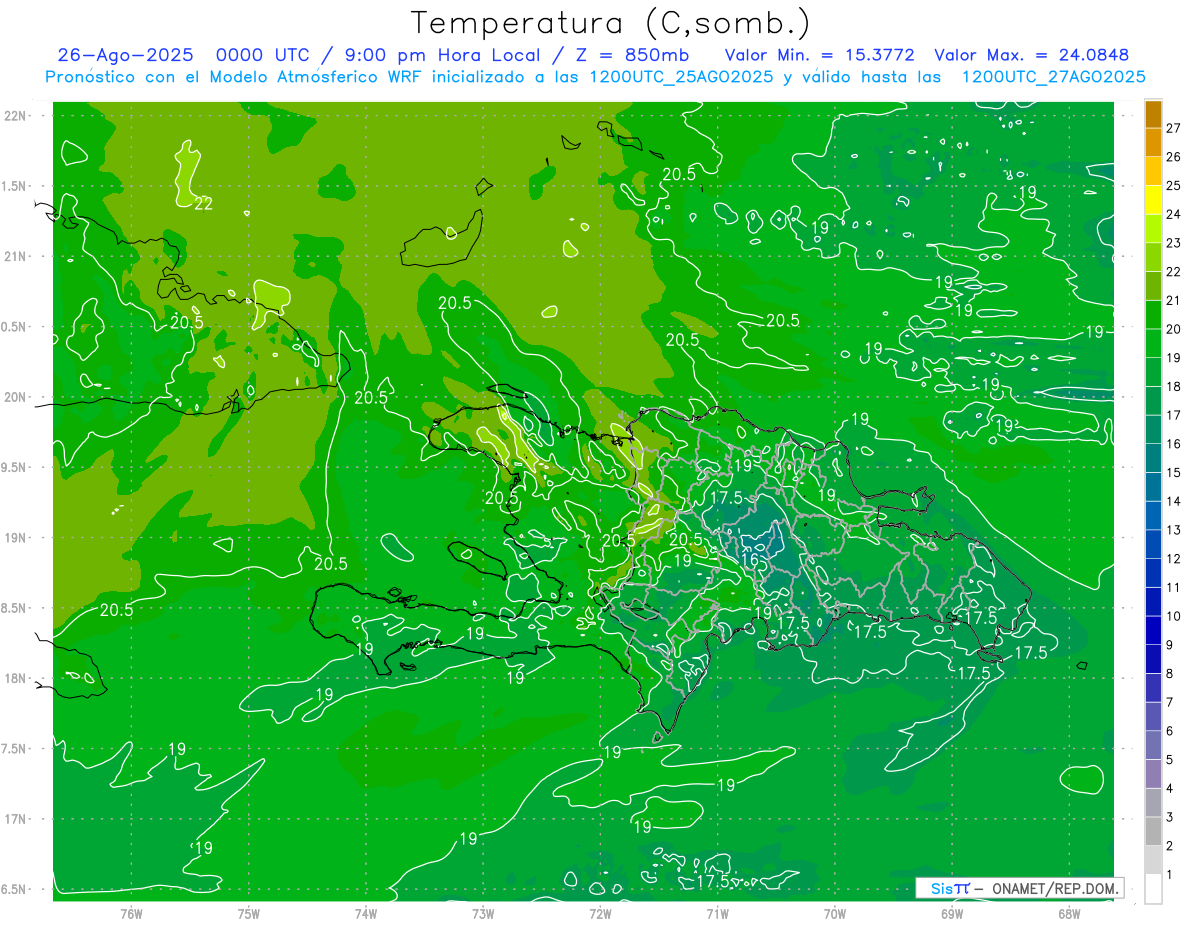Click latitude axis label '21N'
This screenshot has width=1200, height=927.
pos(16,257)
